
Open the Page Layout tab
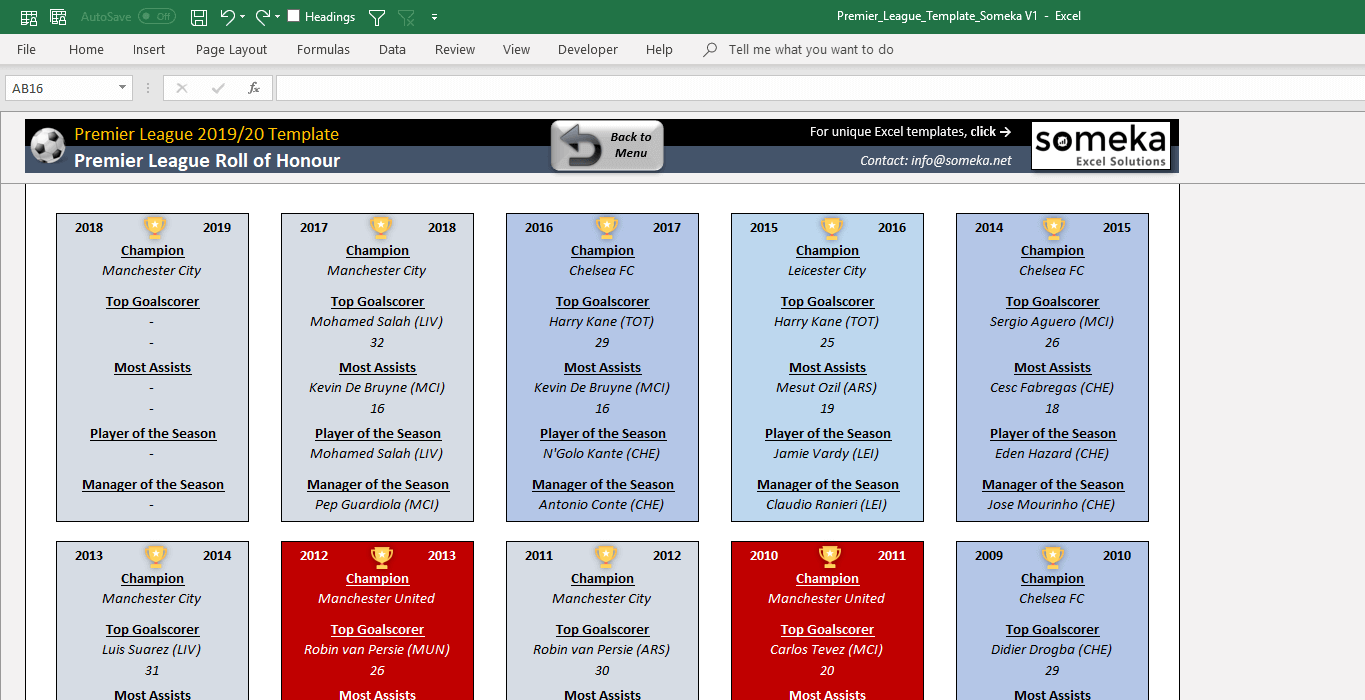[x=231, y=50]
